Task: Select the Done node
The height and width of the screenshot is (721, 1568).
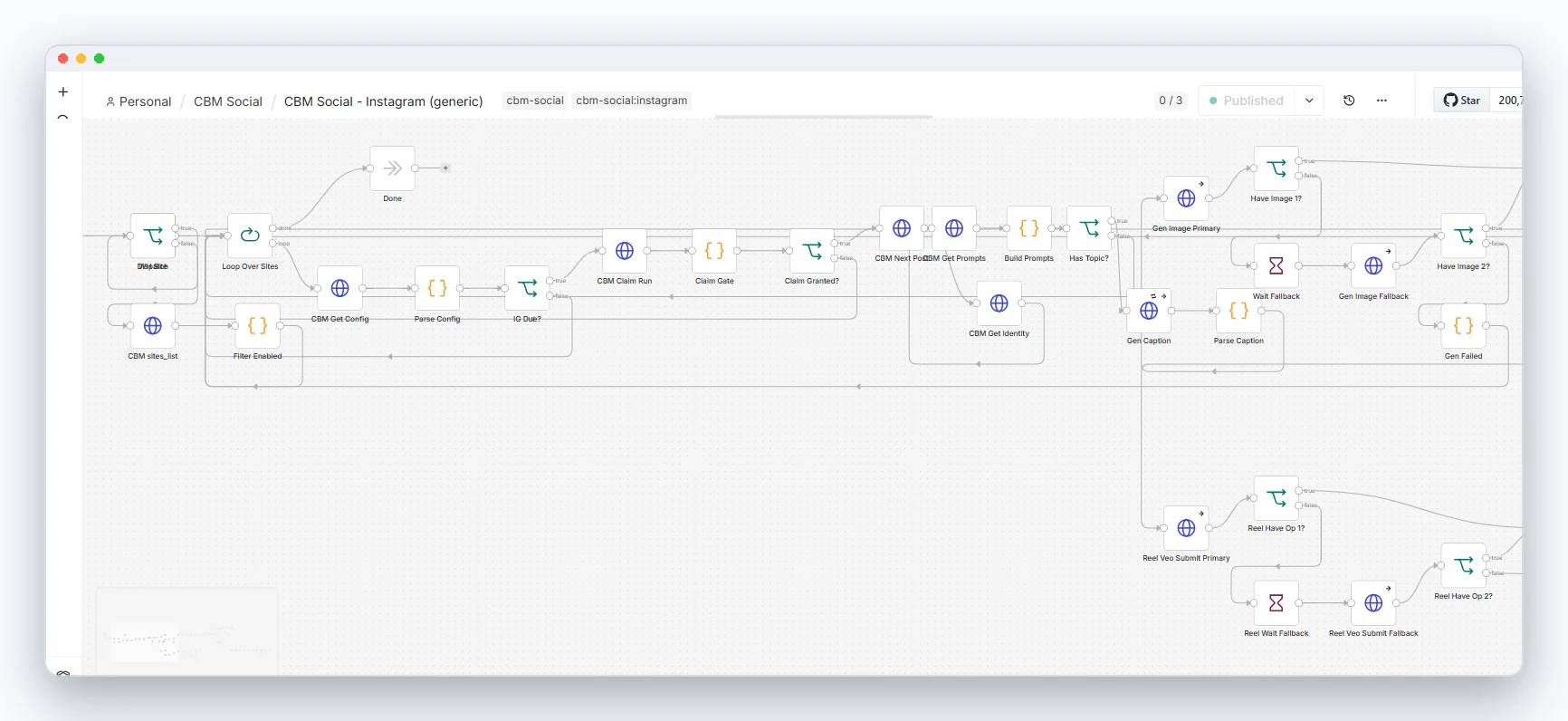Action: 392,168
